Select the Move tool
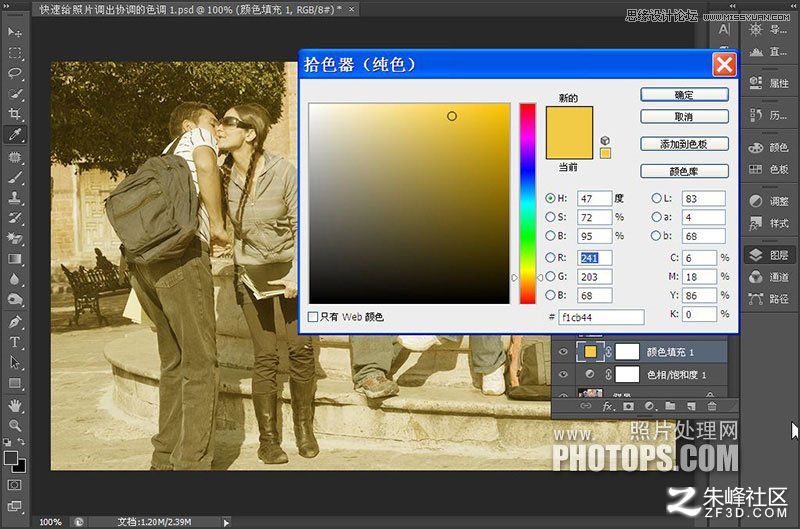 [x=15, y=32]
